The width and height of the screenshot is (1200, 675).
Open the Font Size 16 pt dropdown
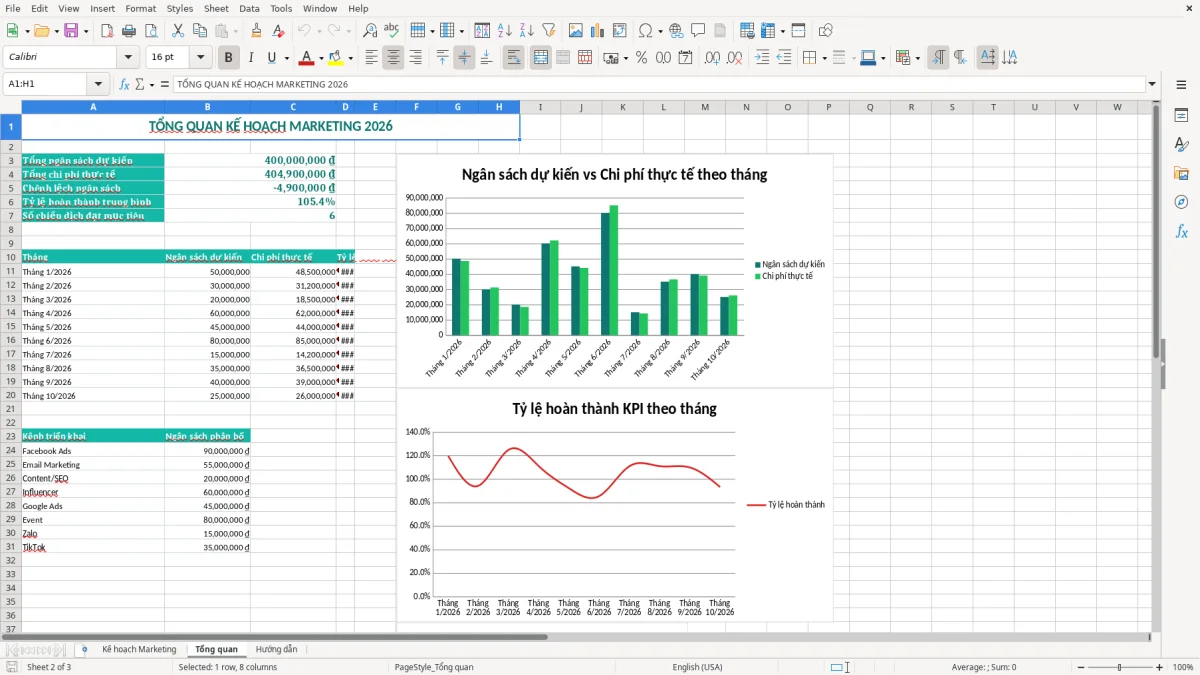(201, 58)
